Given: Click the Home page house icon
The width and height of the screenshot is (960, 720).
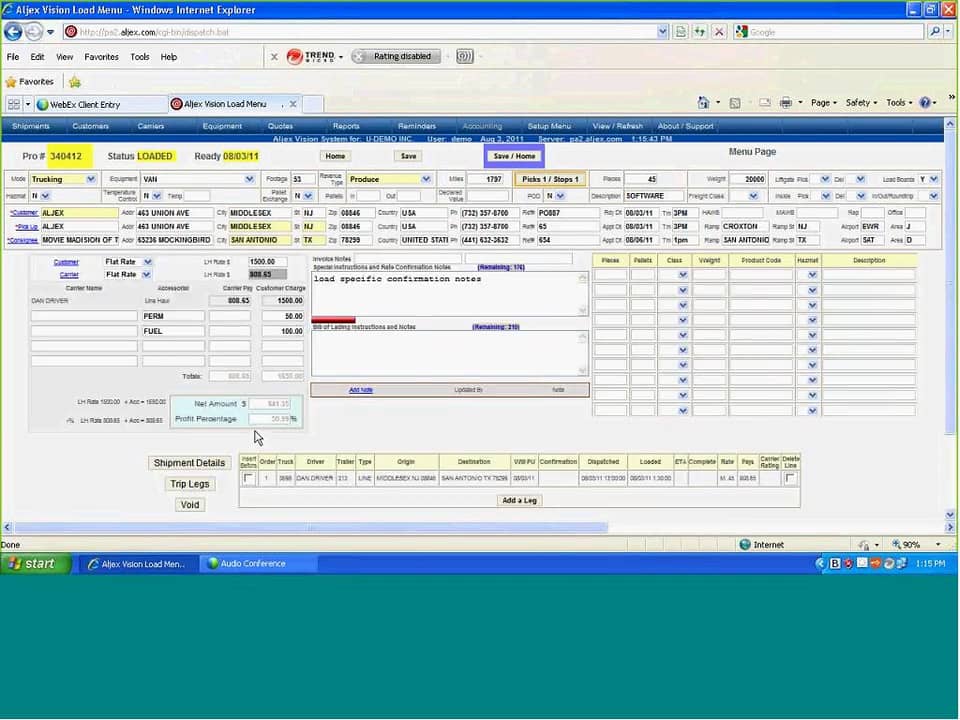Looking at the screenshot, I should point(703,103).
